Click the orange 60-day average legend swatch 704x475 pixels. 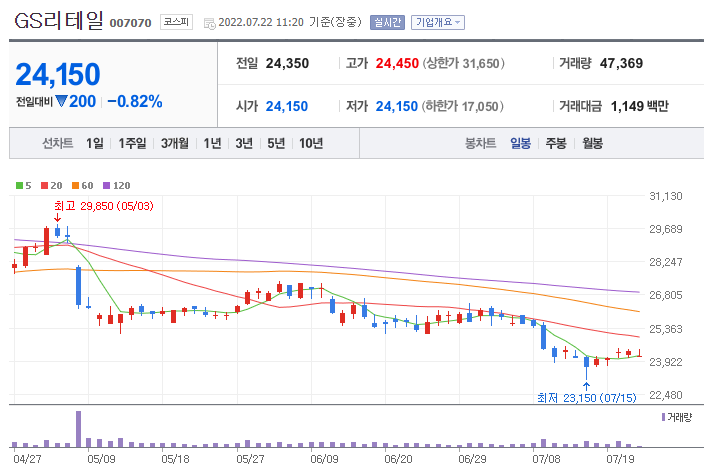click(x=75, y=185)
